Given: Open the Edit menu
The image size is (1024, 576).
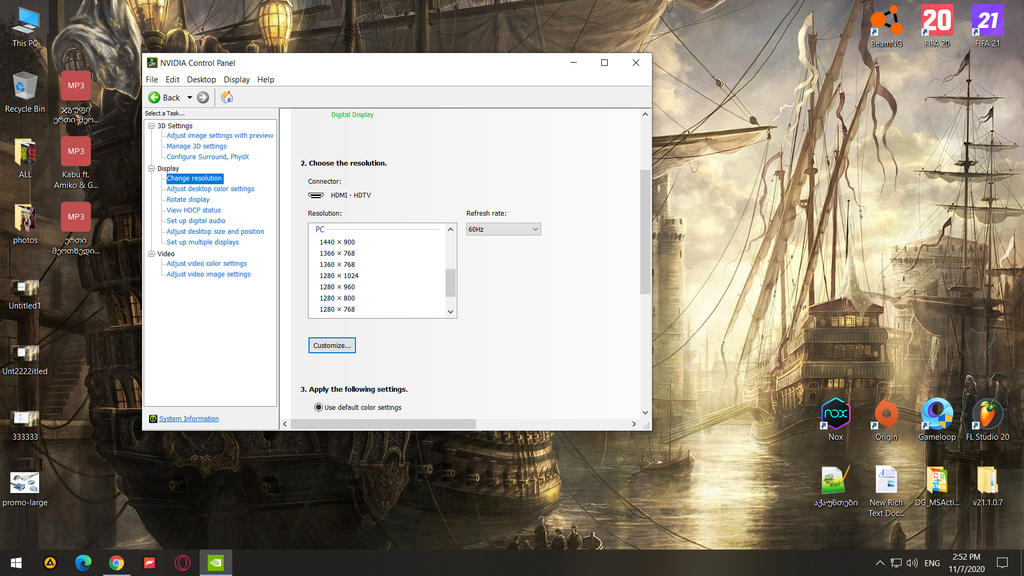Looking at the screenshot, I should [172, 80].
